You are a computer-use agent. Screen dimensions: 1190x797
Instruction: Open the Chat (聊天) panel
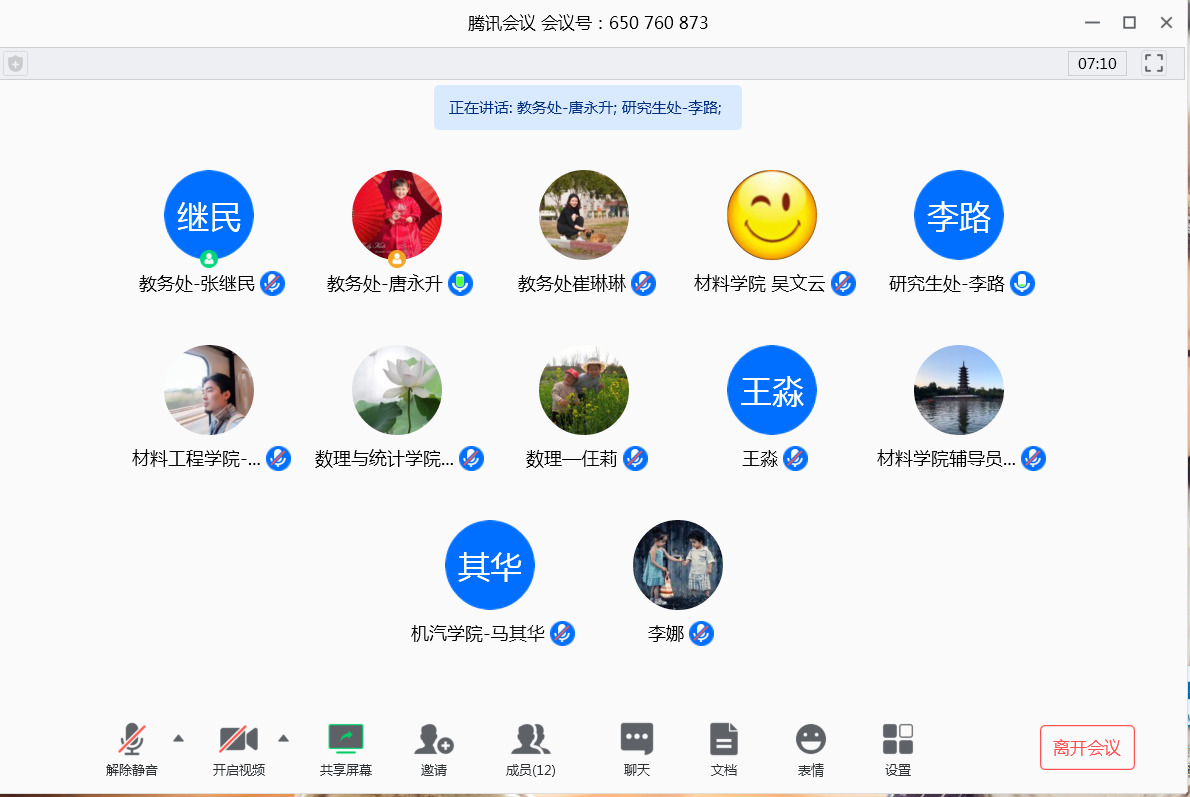(x=637, y=740)
